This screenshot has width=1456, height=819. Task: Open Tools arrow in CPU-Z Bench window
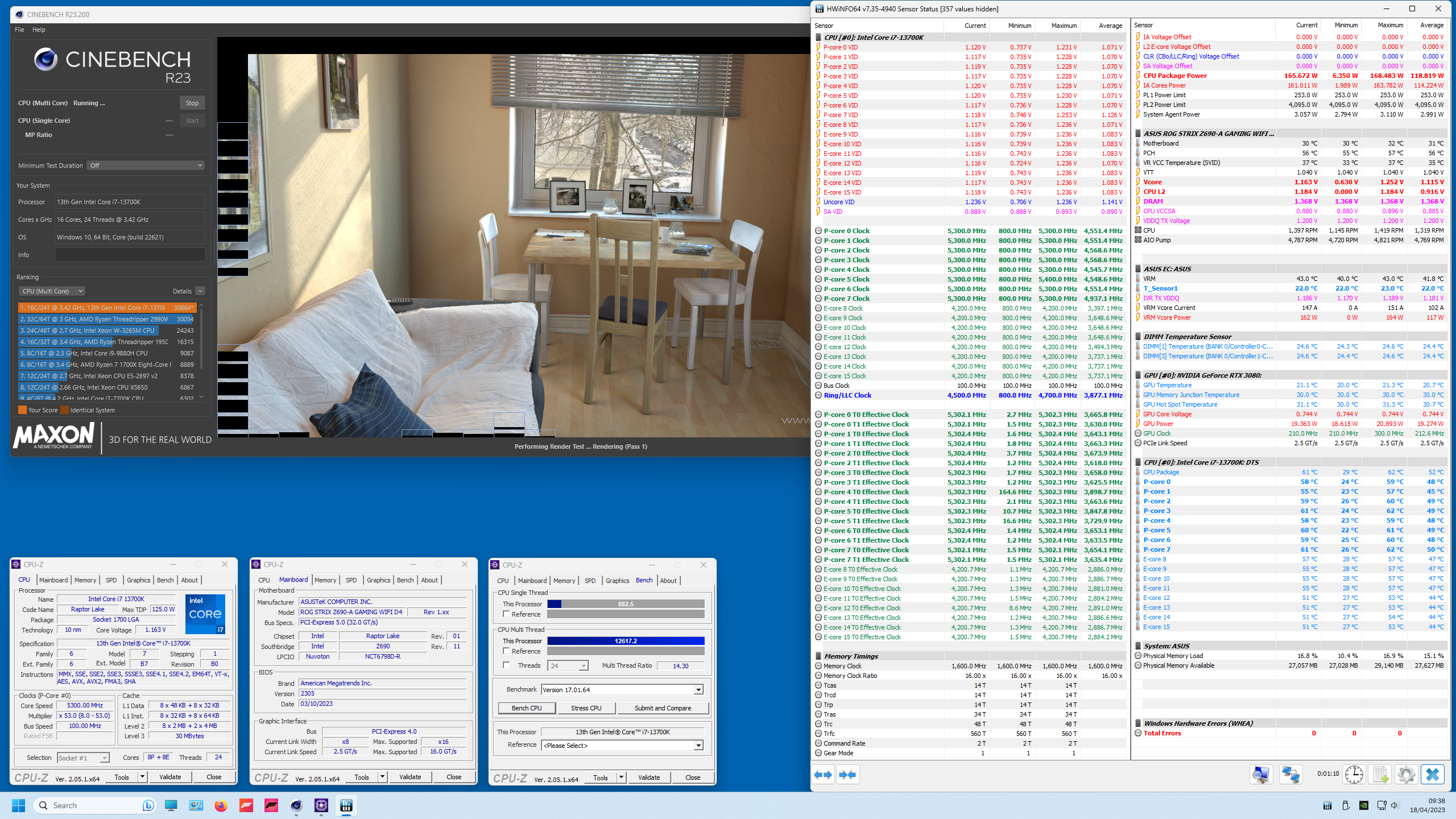click(622, 777)
